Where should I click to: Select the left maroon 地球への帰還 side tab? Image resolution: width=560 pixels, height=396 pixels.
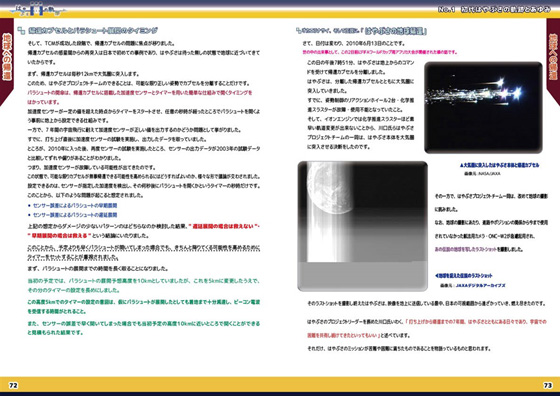point(6,61)
